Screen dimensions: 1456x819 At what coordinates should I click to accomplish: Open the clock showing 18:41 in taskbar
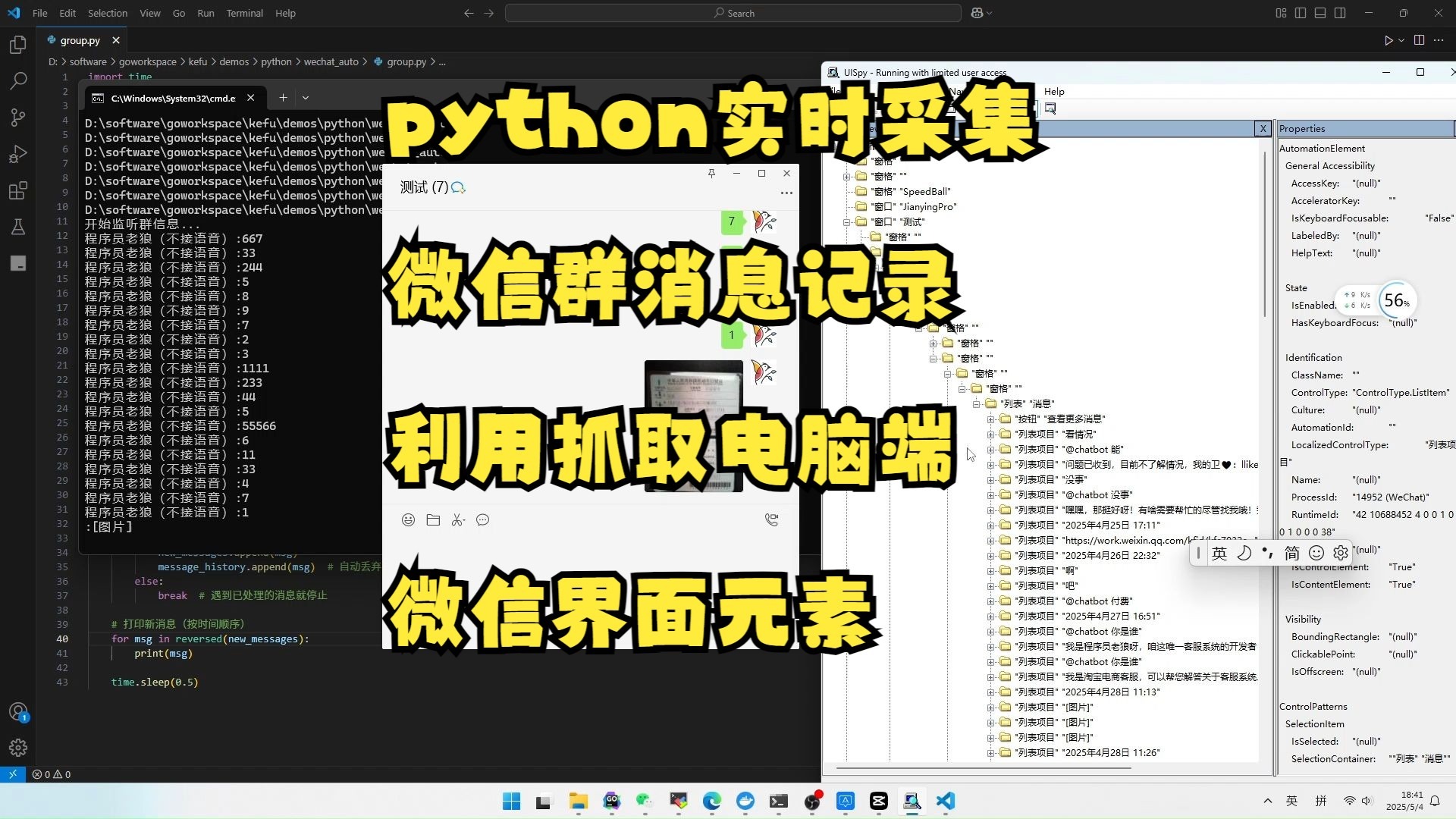pos(1405,801)
